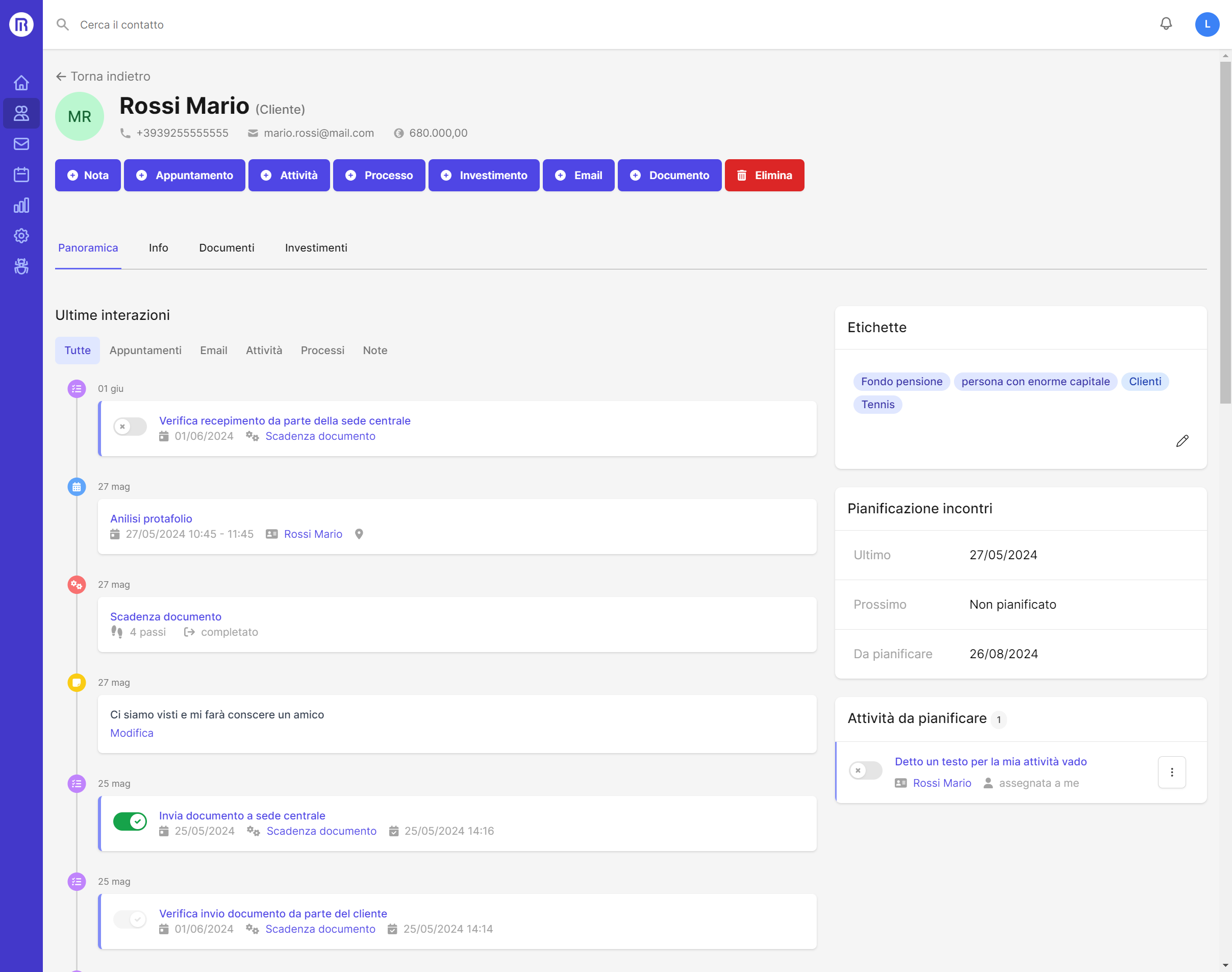Open the calendar icon in sidebar
Image resolution: width=1232 pixels, height=972 pixels.
point(21,175)
